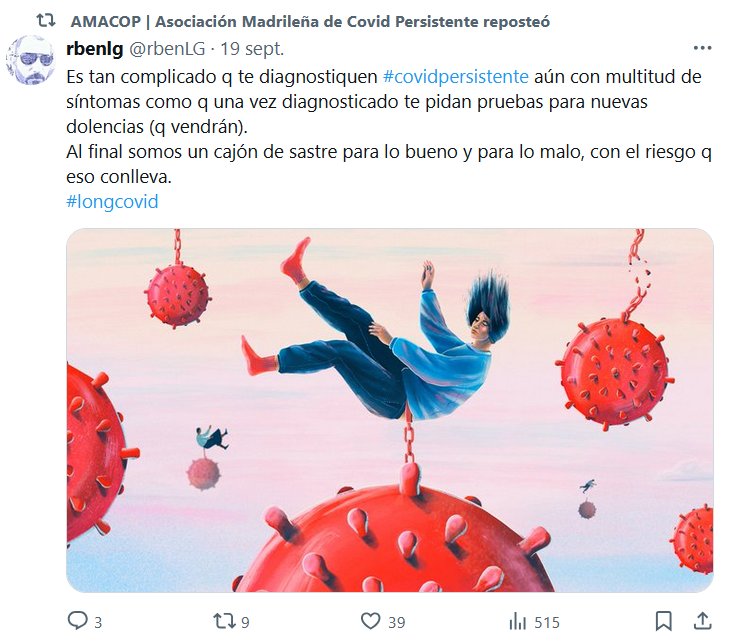
Task: Enlarge the falling person virus illustration
Action: pyautogui.click(x=389, y=410)
